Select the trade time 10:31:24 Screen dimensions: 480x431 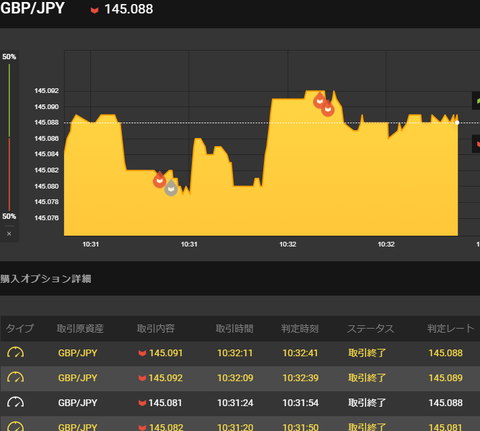[235, 403]
